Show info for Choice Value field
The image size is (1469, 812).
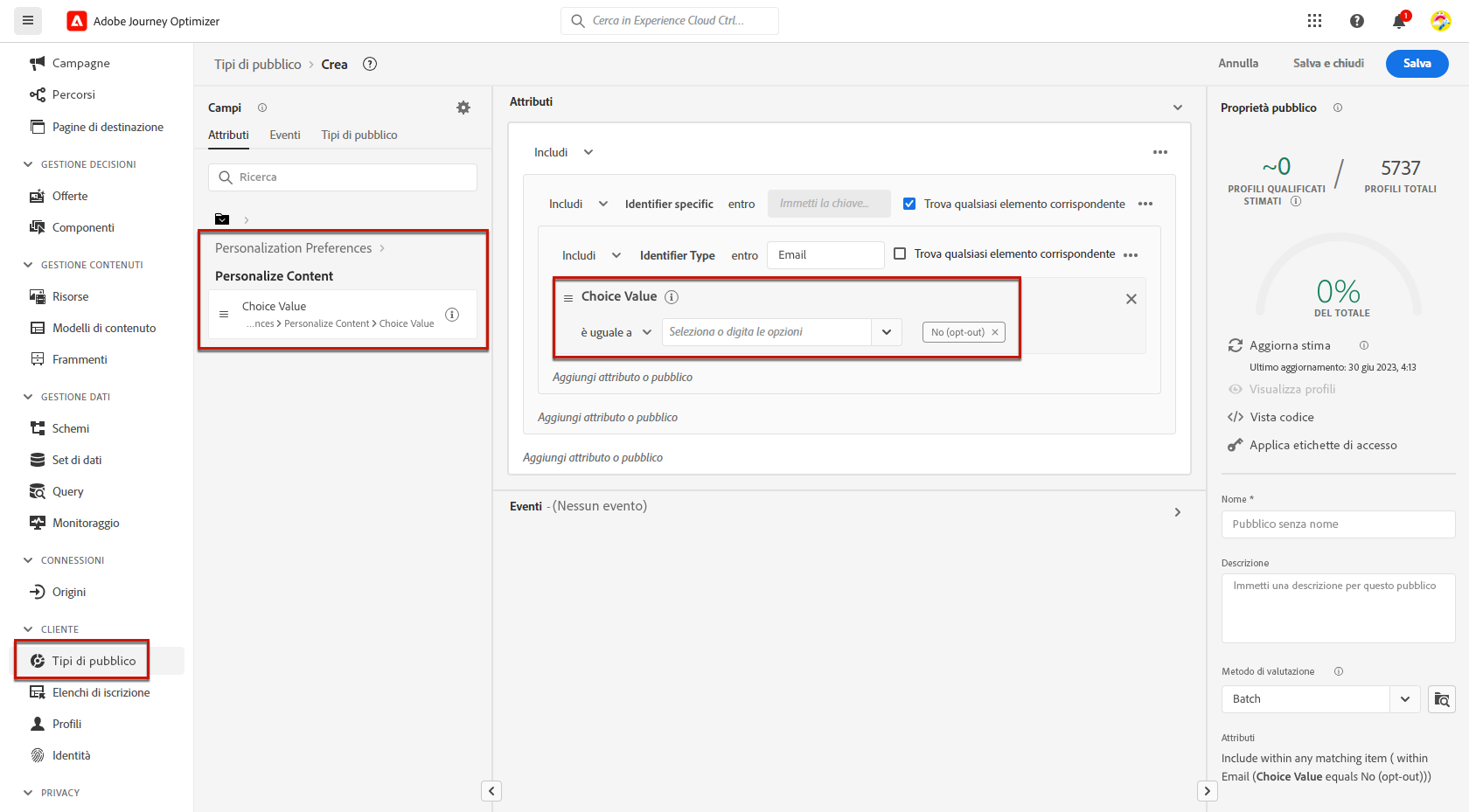[452, 315]
